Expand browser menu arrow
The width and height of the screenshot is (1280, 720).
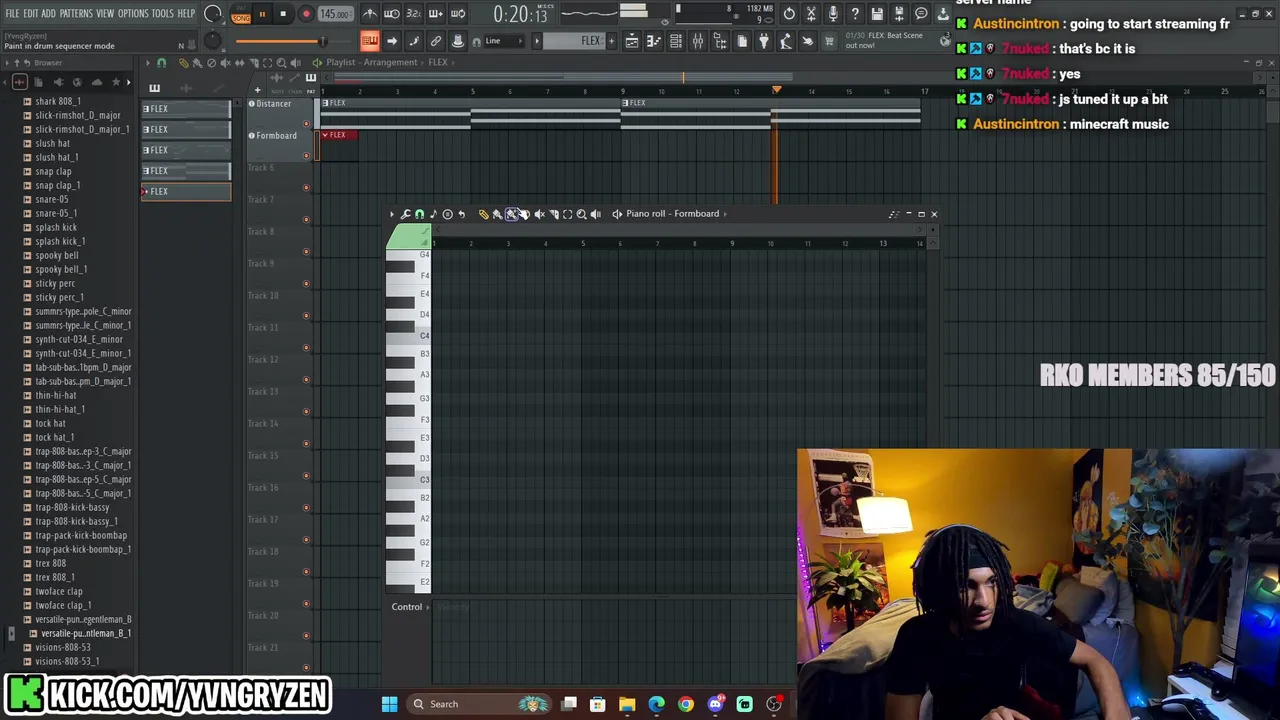coord(5,62)
